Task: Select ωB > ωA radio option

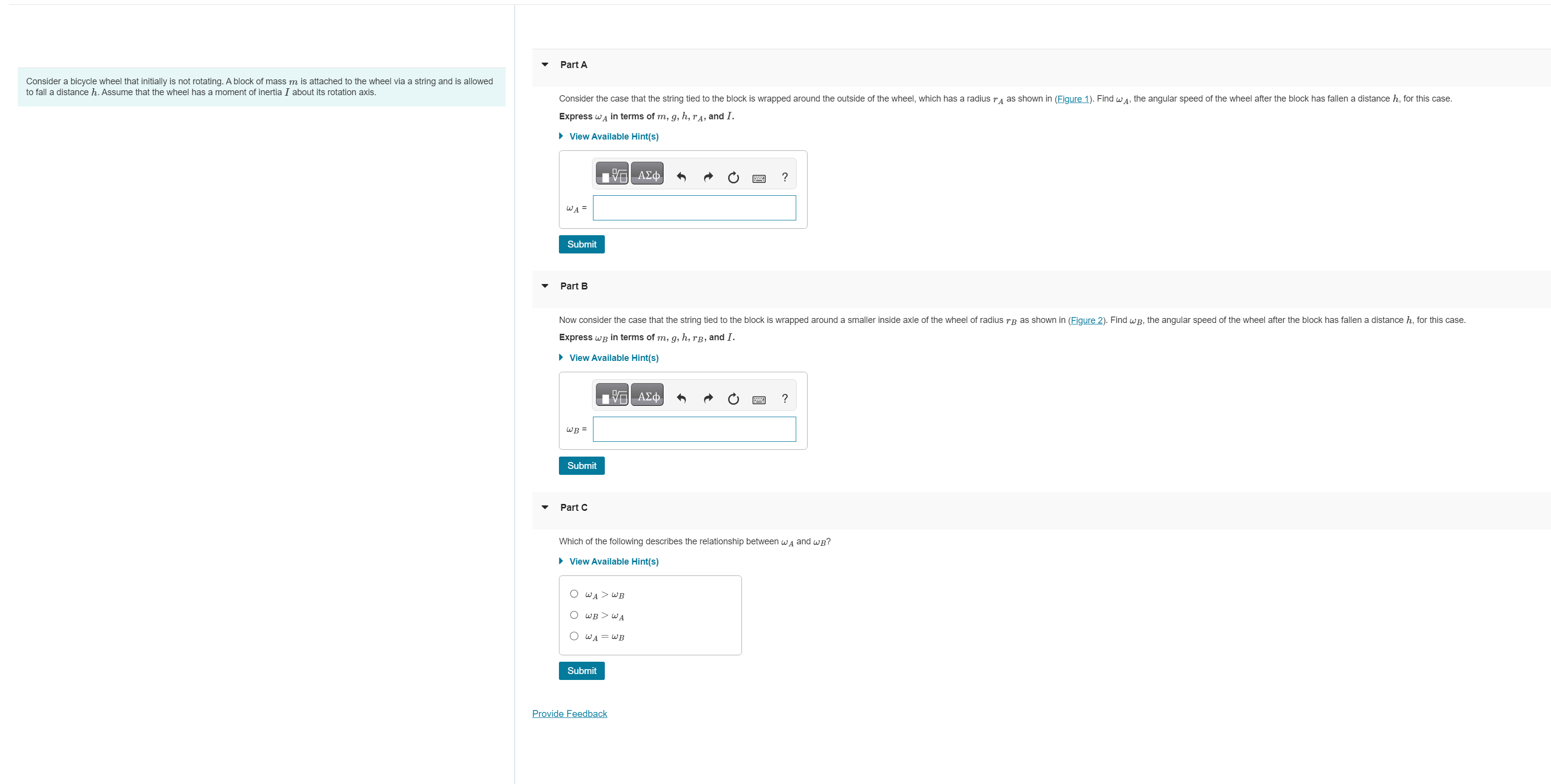Action: tap(574, 615)
